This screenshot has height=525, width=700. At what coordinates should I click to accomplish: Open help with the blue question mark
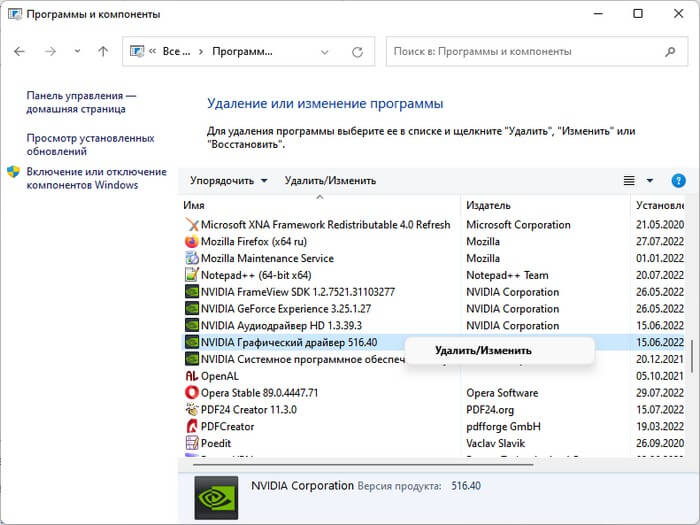[679, 181]
